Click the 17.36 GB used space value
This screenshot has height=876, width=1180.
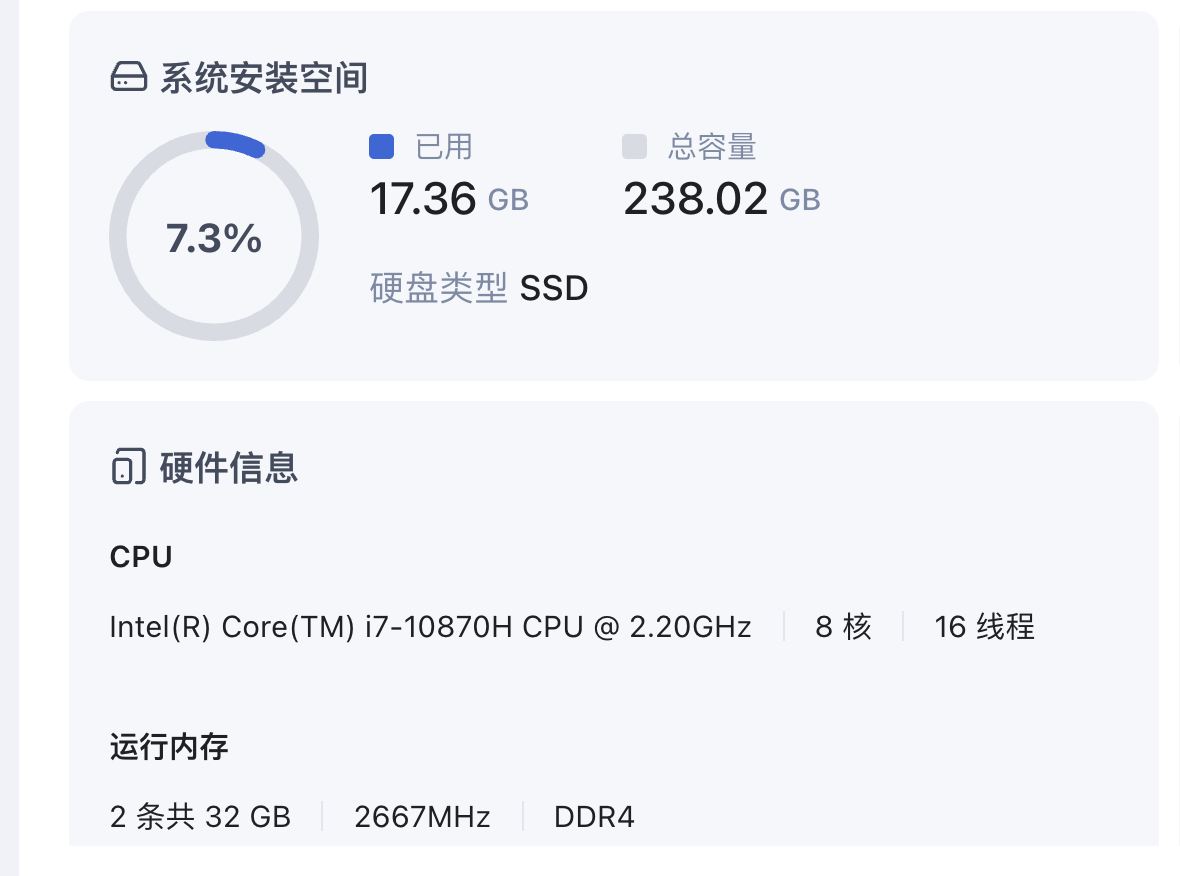[449, 199]
